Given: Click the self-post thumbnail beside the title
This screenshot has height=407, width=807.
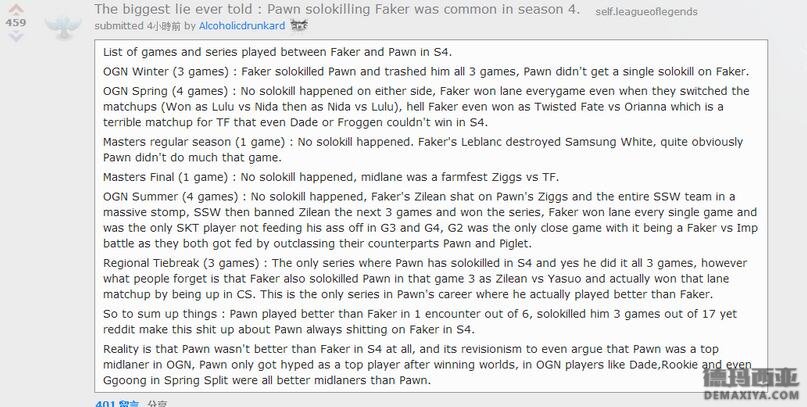Looking at the screenshot, I should 63,27.
